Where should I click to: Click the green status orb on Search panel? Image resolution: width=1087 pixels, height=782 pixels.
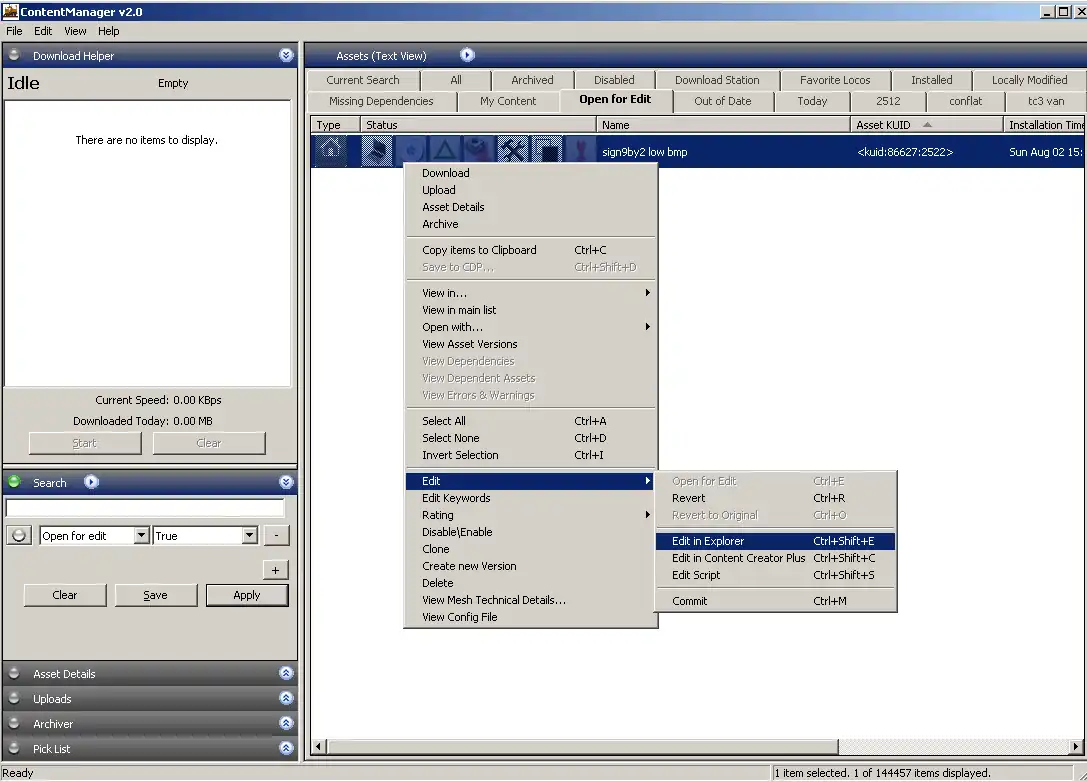tap(14, 482)
